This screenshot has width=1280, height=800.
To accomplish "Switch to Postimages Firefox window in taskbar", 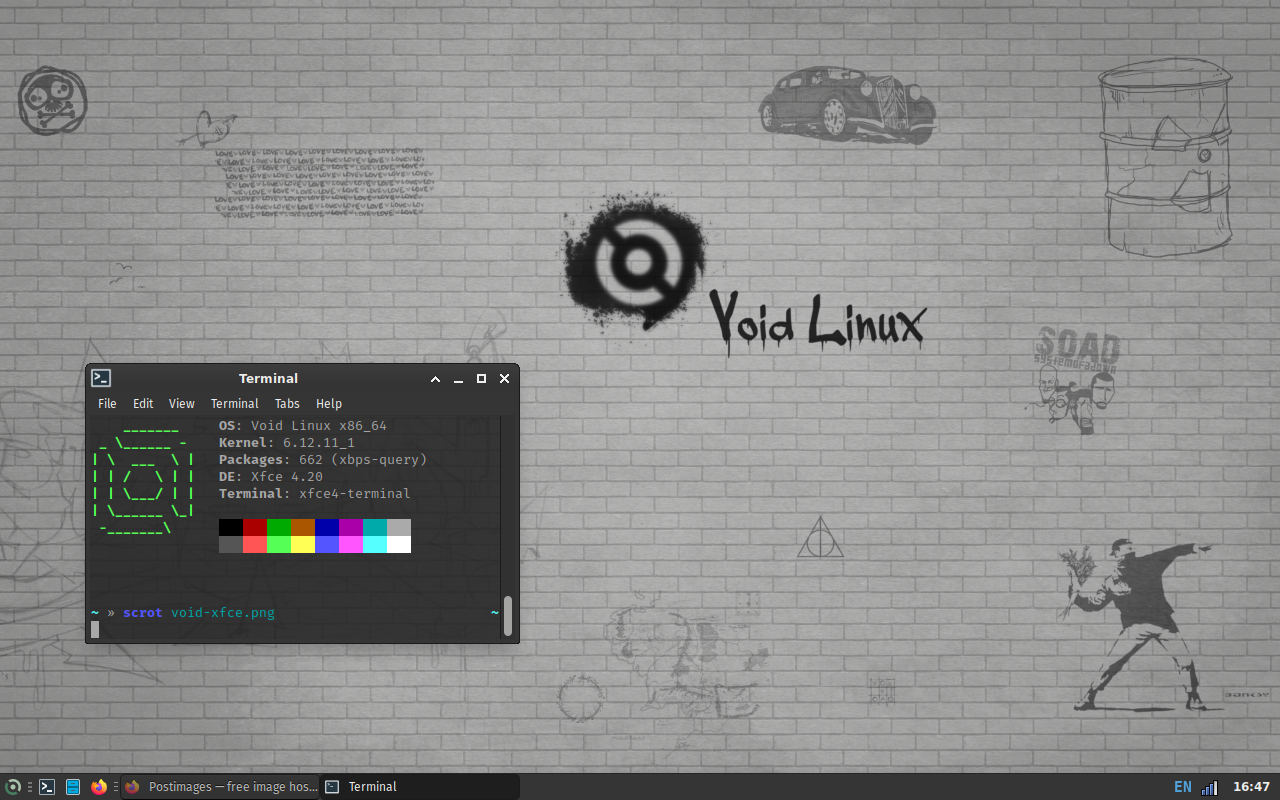I will [220, 787].
